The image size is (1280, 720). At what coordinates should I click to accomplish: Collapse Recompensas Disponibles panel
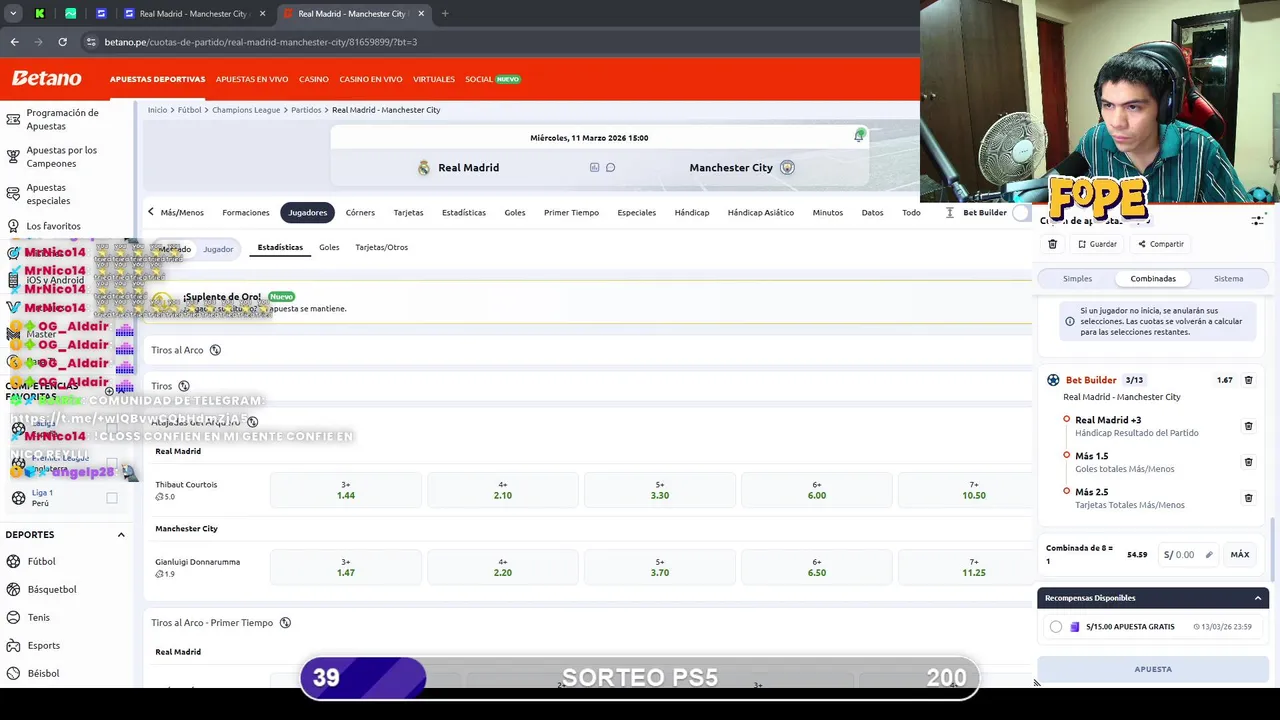(1258, 598)
